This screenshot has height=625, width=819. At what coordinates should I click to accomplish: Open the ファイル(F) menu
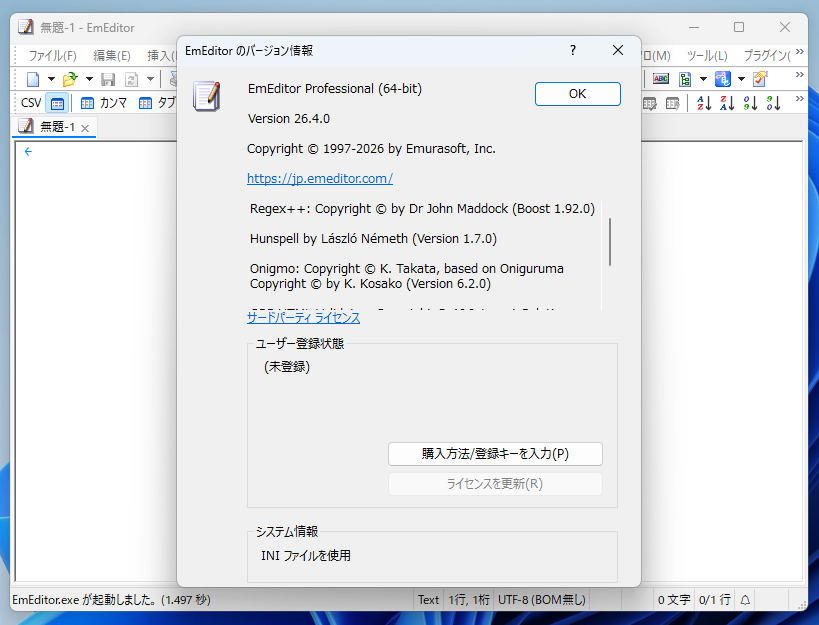click(52, 55)
